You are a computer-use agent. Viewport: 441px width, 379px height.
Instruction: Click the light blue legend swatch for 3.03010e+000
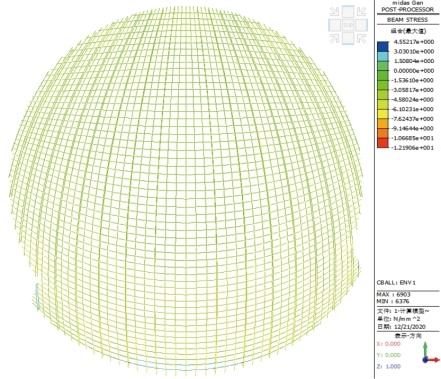pyautogui.click(x=383, y=56)
